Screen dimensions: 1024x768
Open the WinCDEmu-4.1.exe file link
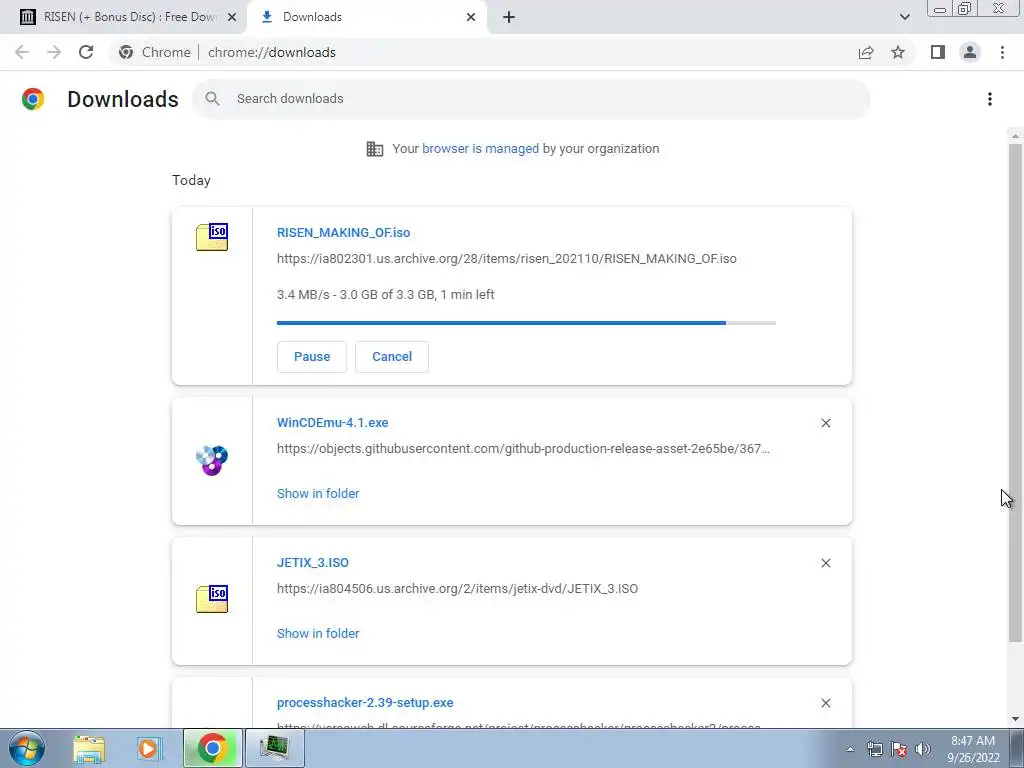332,423
